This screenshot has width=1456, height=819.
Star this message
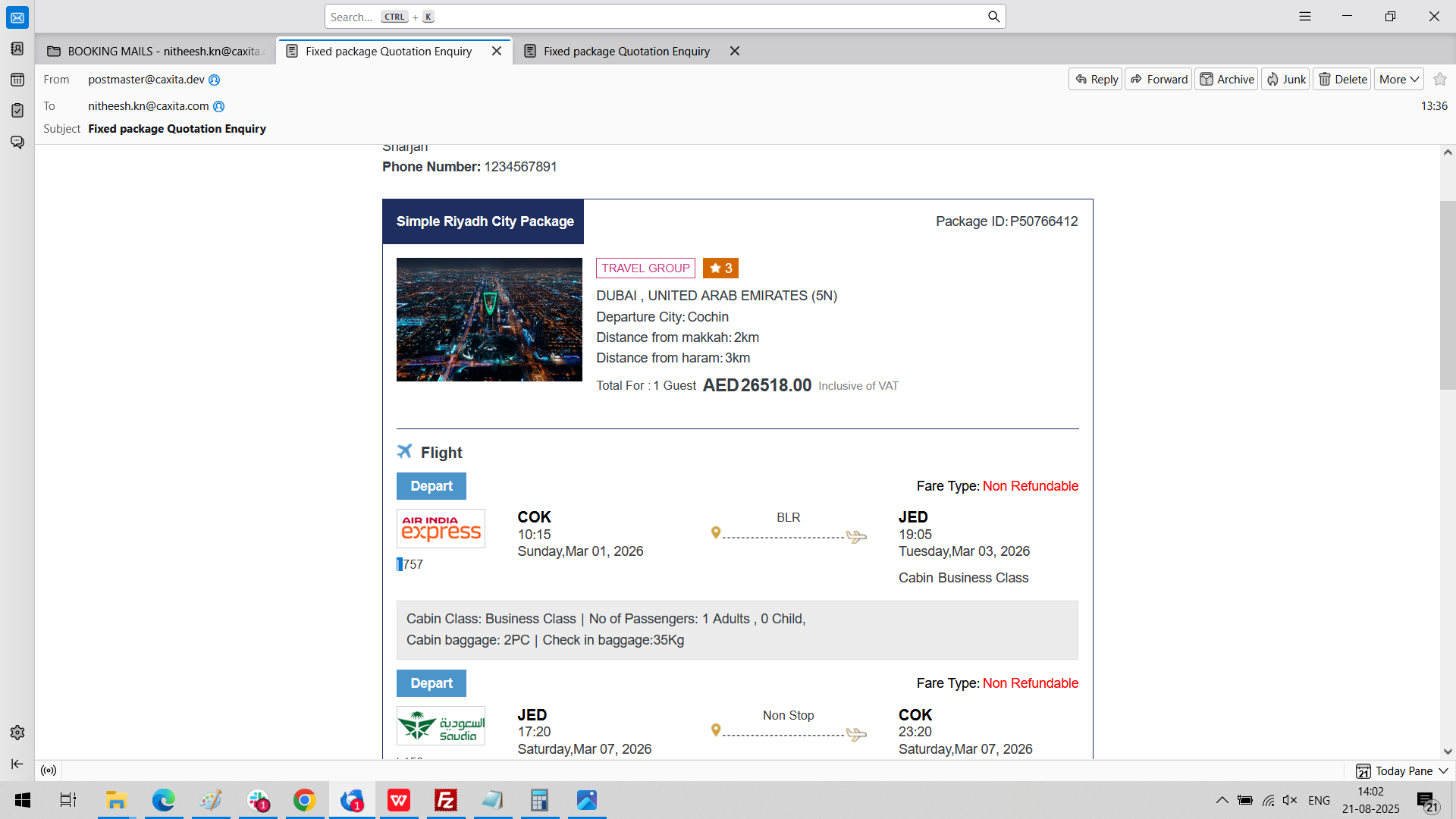click(x=1440, y=79)
